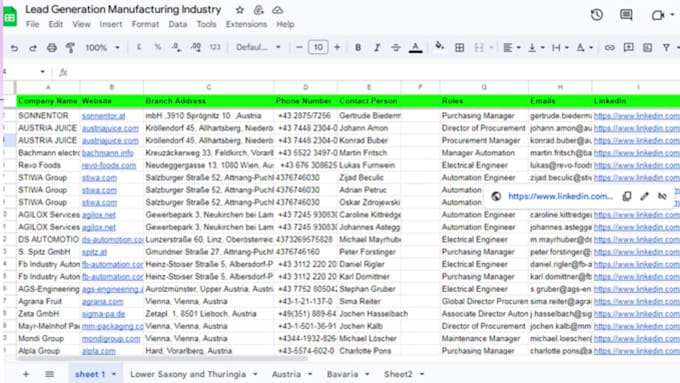Open the Extensions menu

[246, 24]
